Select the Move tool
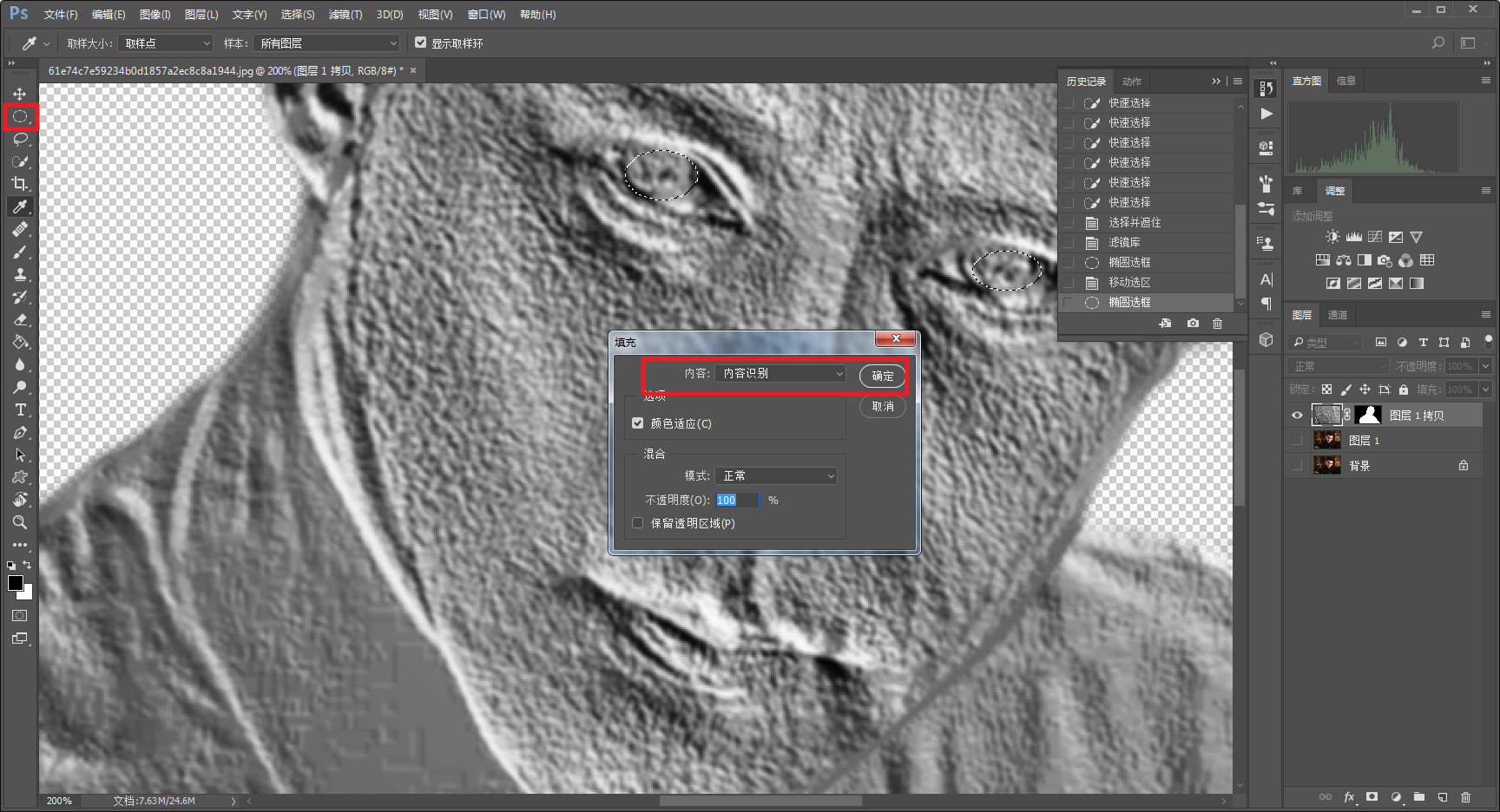Viewport: 1500px width, 812px height. [20, 94]
